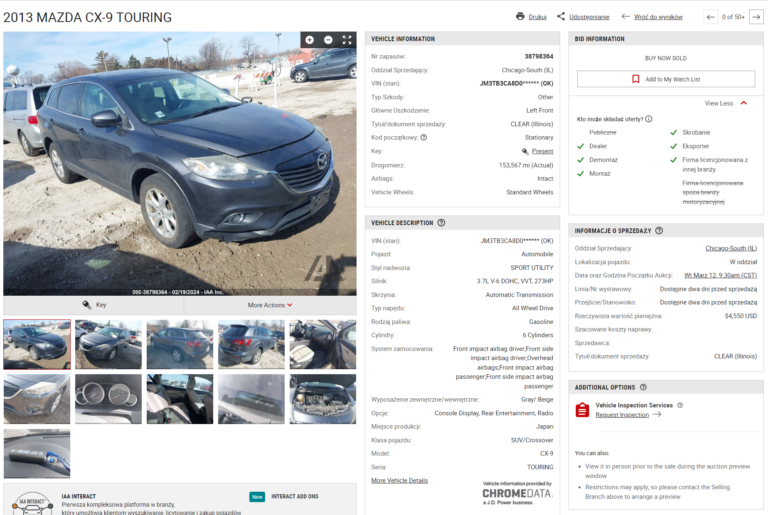The image size is (768, 515).
Task: Open help for Informacje o sprzedaży
Action: click(x=659, y=230)
